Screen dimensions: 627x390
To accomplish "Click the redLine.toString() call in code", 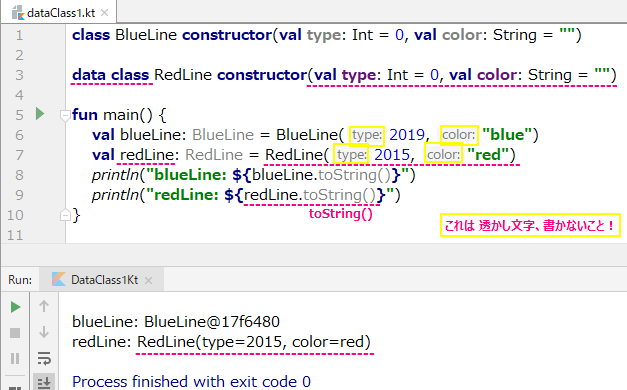I will click(x=310, y=195).
